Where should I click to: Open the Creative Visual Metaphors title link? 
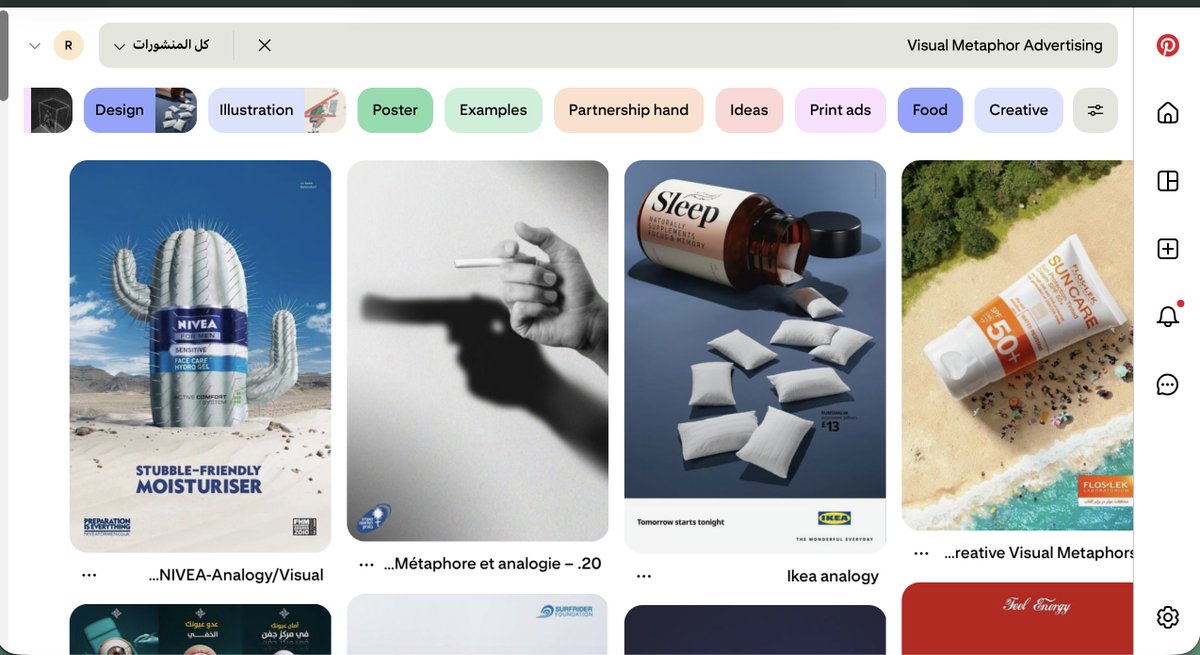coord(1039,553)
